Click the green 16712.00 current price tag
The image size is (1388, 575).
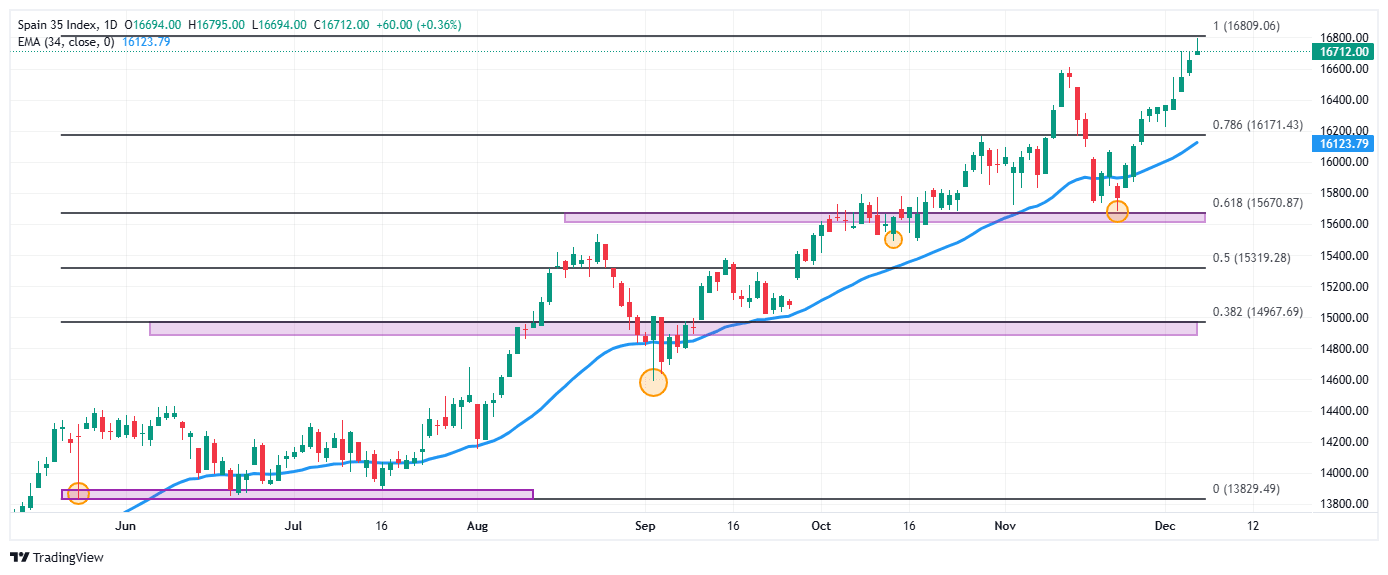tap(1343, 51)
